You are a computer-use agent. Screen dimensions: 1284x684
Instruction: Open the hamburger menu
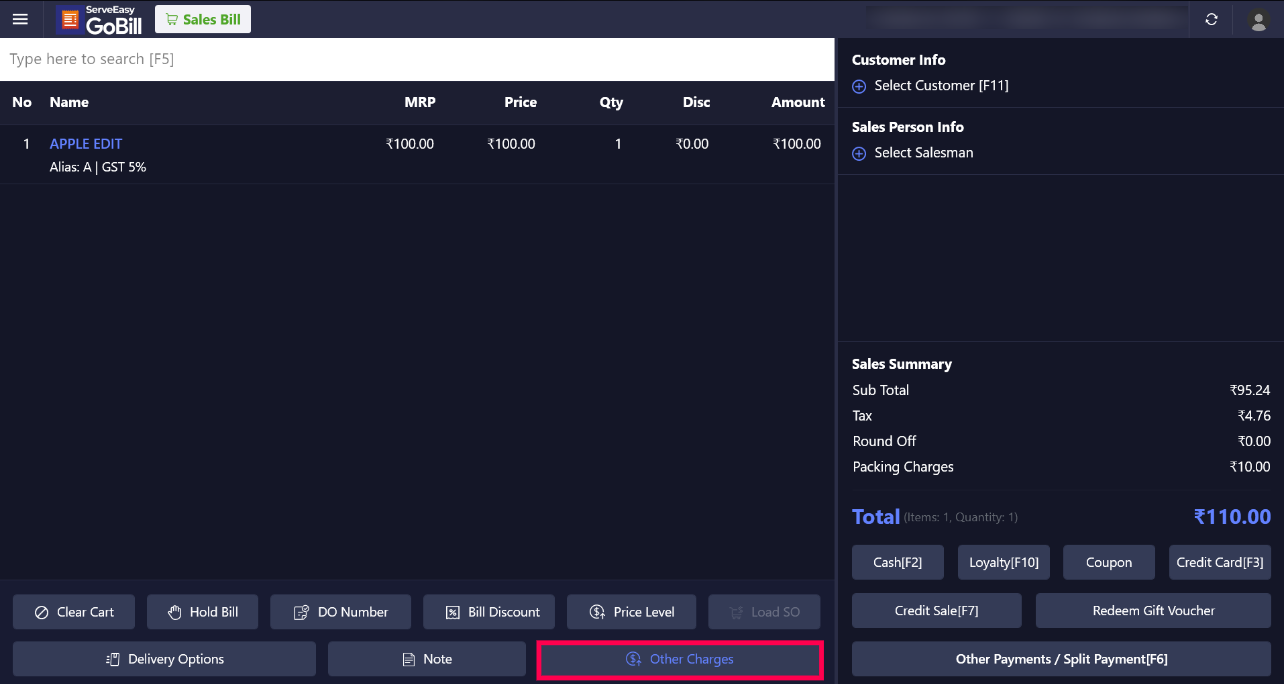20,19
